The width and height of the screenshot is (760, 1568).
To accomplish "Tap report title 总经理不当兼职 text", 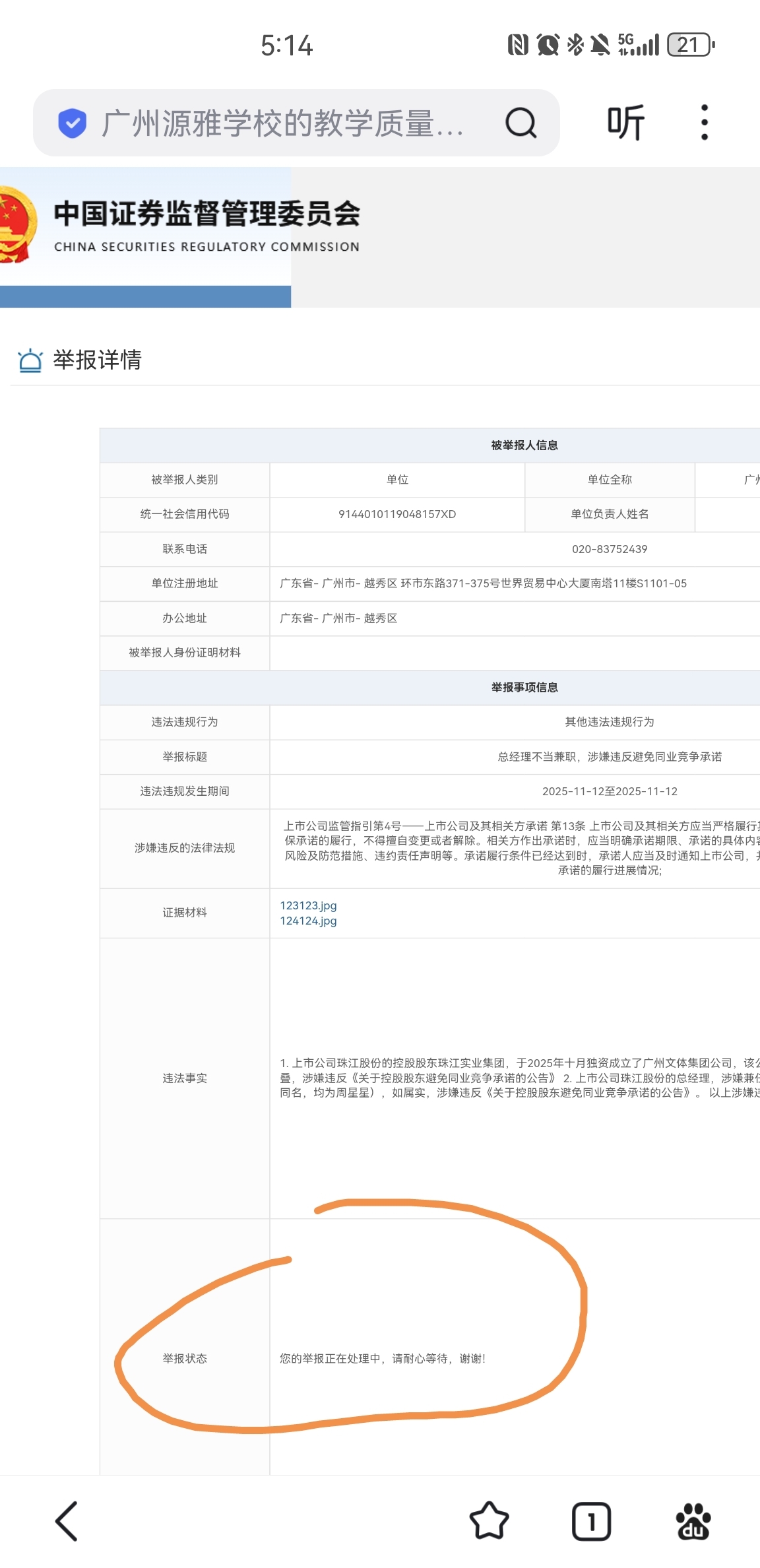I will click(x=610, y=757).
